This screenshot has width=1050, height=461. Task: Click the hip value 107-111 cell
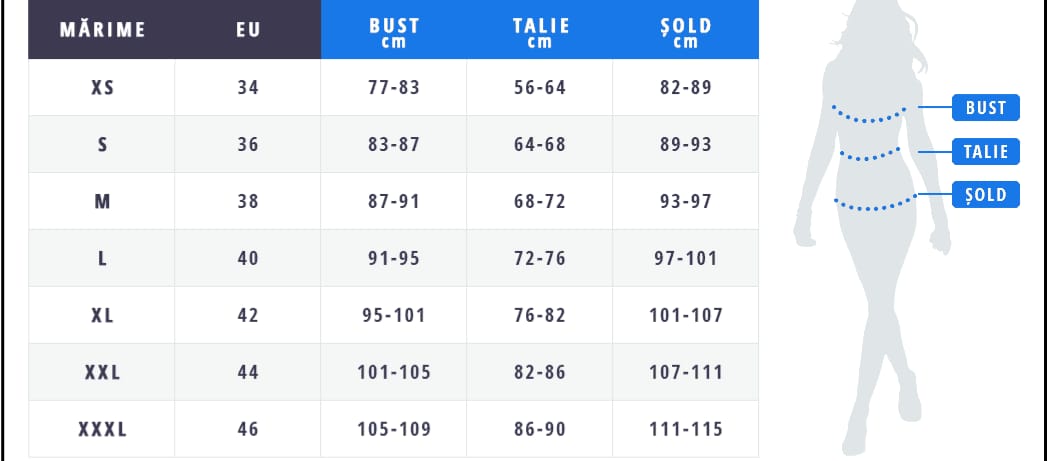tap(686, 373)
